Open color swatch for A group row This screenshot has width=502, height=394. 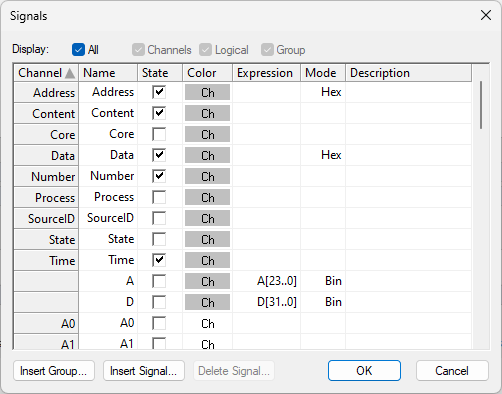[x=207, y=281]
